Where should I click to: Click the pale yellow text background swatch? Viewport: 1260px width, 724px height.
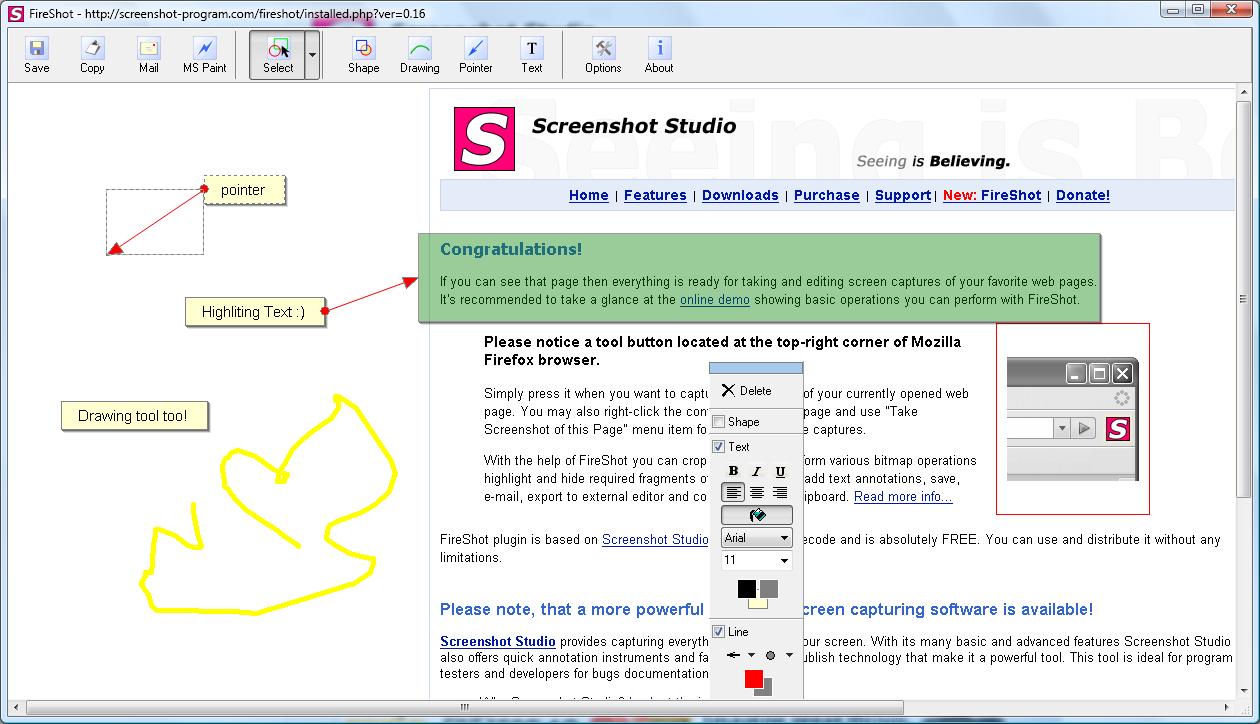pyautogui.click(x=758, y=602)
